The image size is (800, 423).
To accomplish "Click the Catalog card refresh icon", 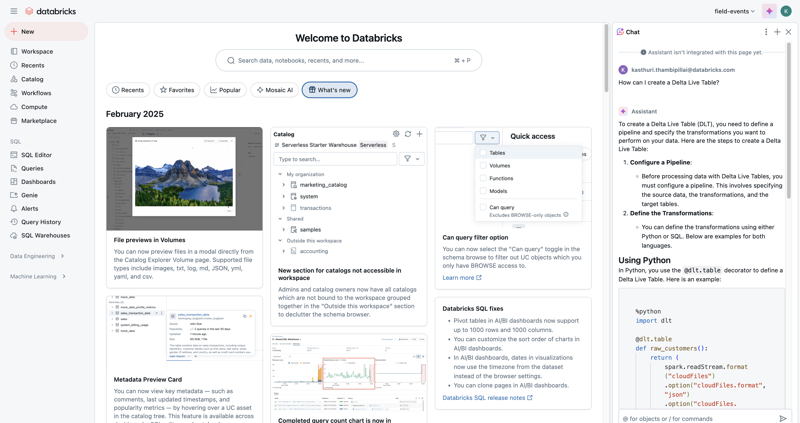I will (408, 134).
